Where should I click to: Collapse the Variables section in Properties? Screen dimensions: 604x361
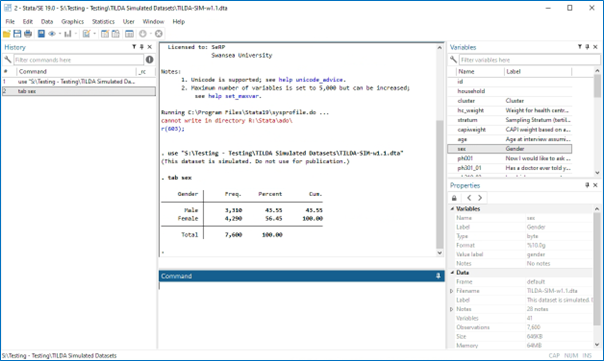(x=452, y=209)
